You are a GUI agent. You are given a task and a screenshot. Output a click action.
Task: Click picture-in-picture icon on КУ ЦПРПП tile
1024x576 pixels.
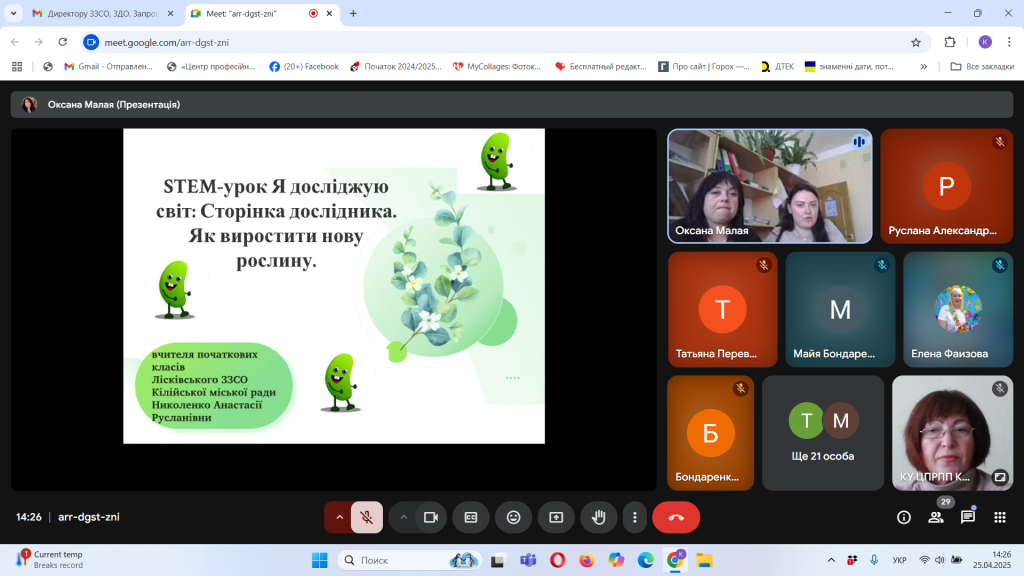(x=1000, y=477)
